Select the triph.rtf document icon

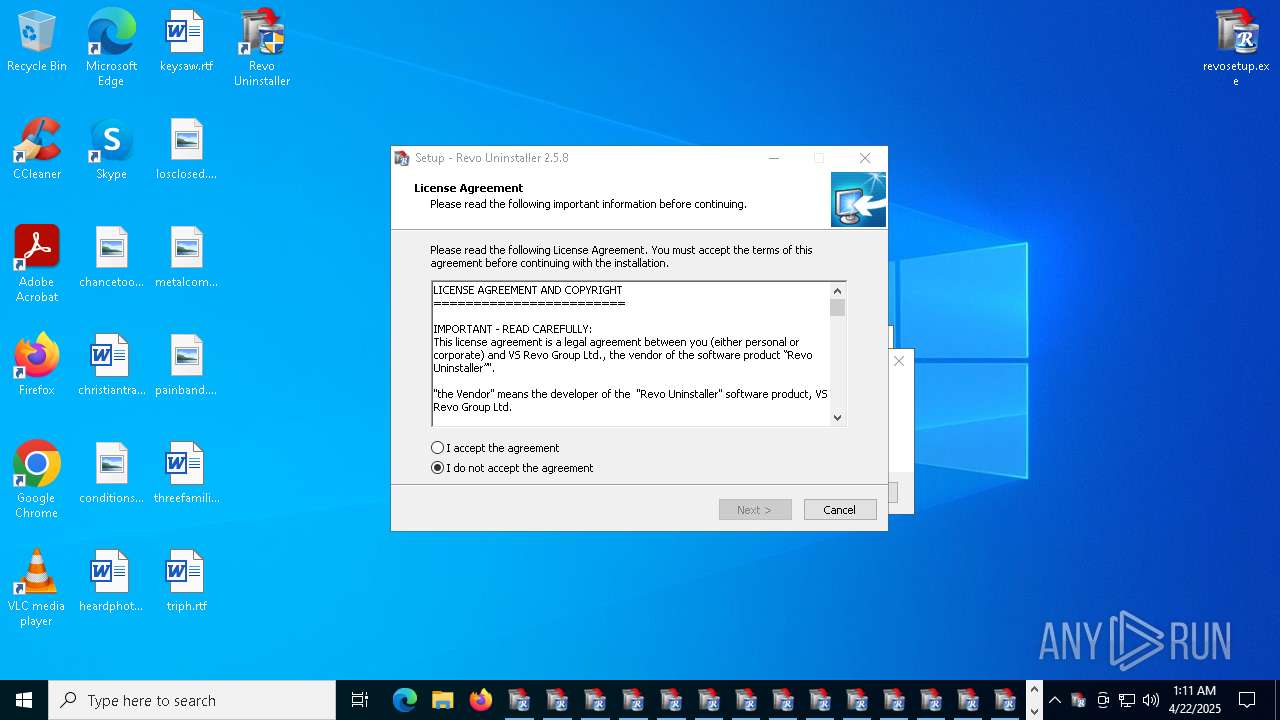(x=186, y=582)
